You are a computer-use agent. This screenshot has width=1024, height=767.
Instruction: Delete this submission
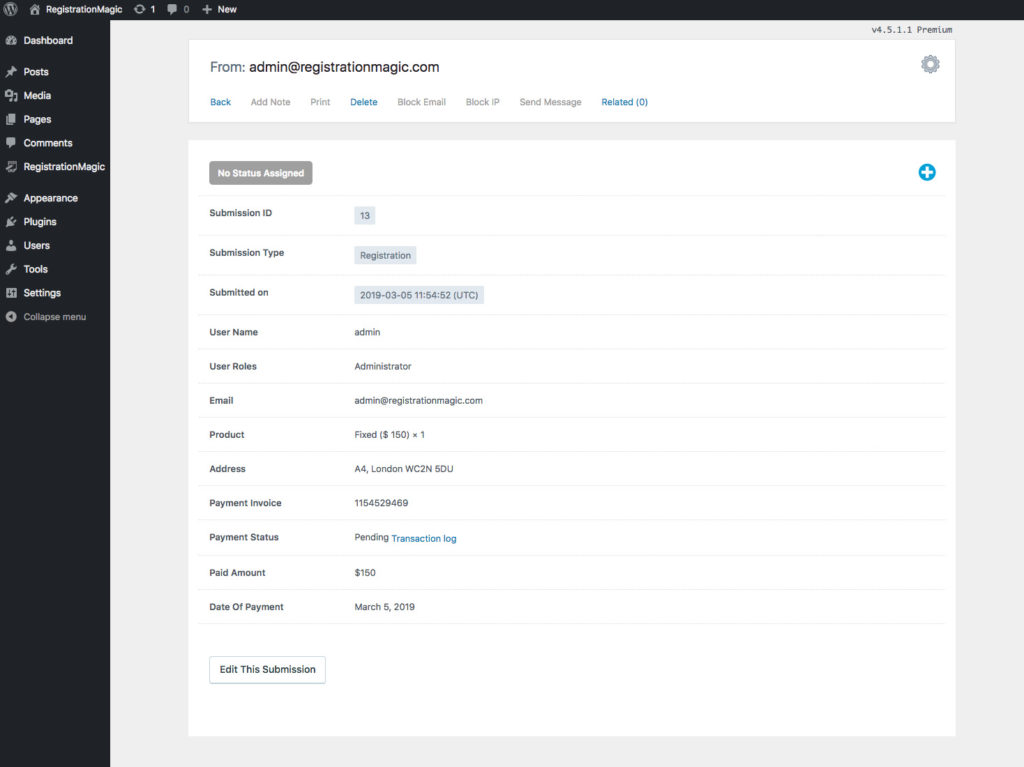pos(363,102)
